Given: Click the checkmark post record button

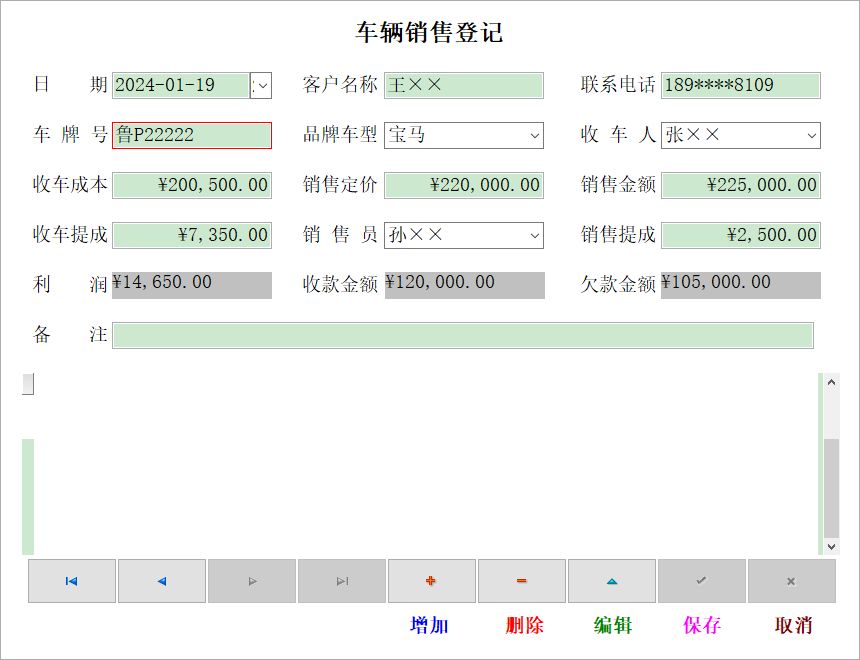Looking at the screenshot, I should (x=701, y=581).
